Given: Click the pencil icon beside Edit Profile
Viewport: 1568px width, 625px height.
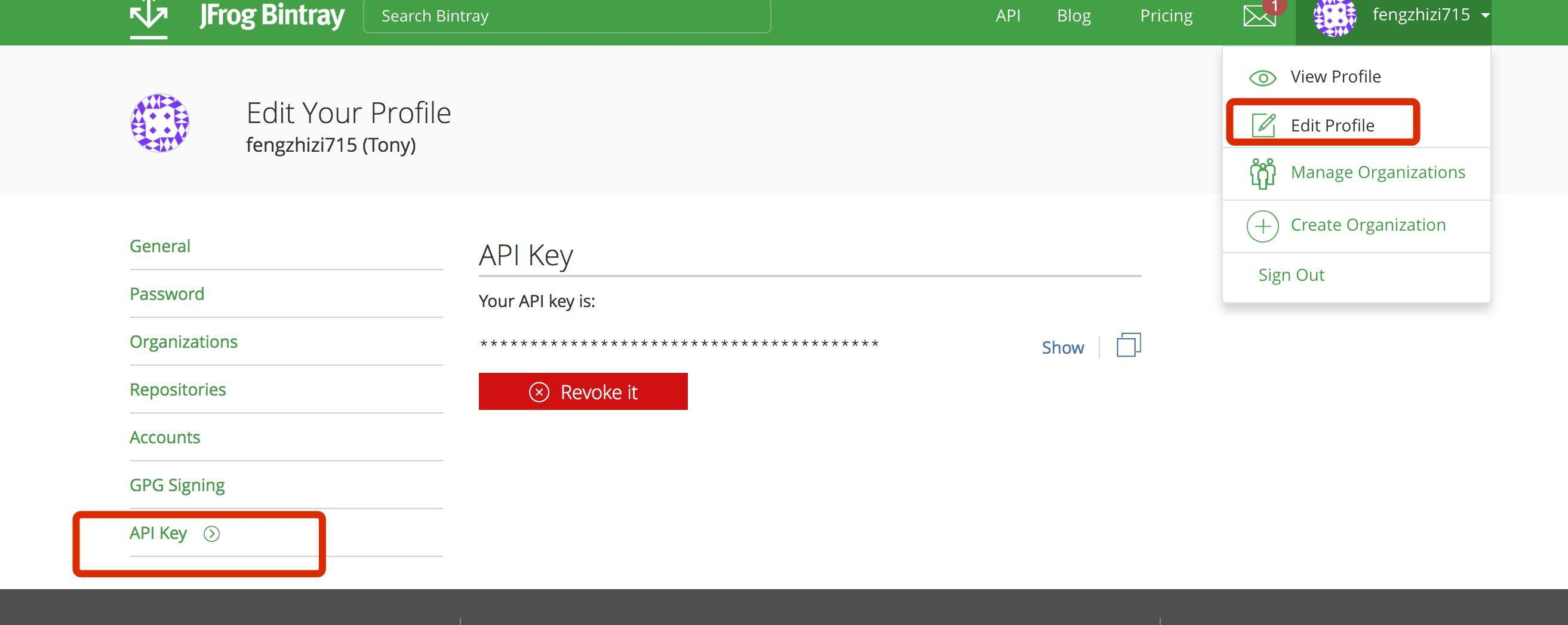Looking at the screenshot, I should pyautogui.click(x=1263, y=125).
